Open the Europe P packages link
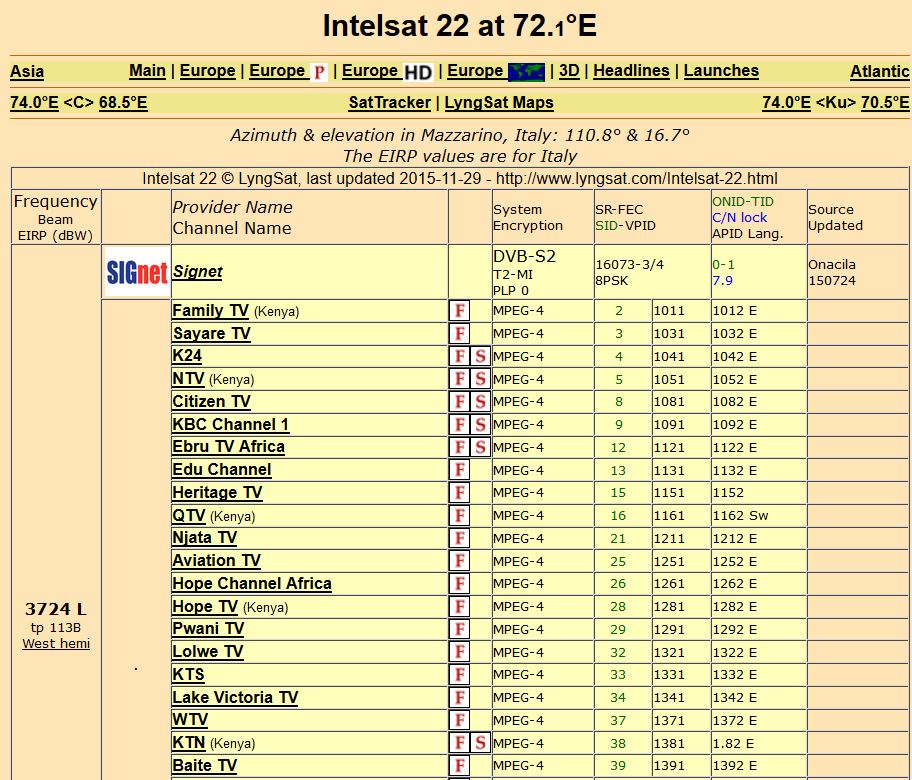Viewport: 912px width, 780px height. (x=288, y=72)
